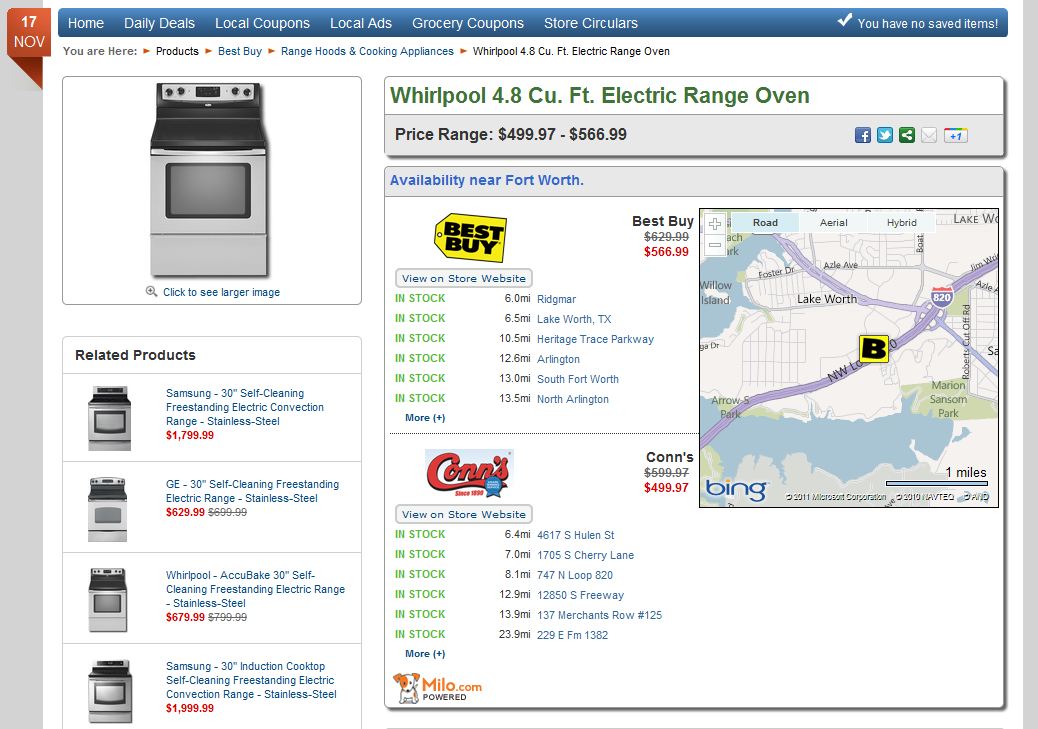Open GE Self-Cleaning range thumbnail
Viewport: 1038px width, 729px height.
tap(107, 509)
